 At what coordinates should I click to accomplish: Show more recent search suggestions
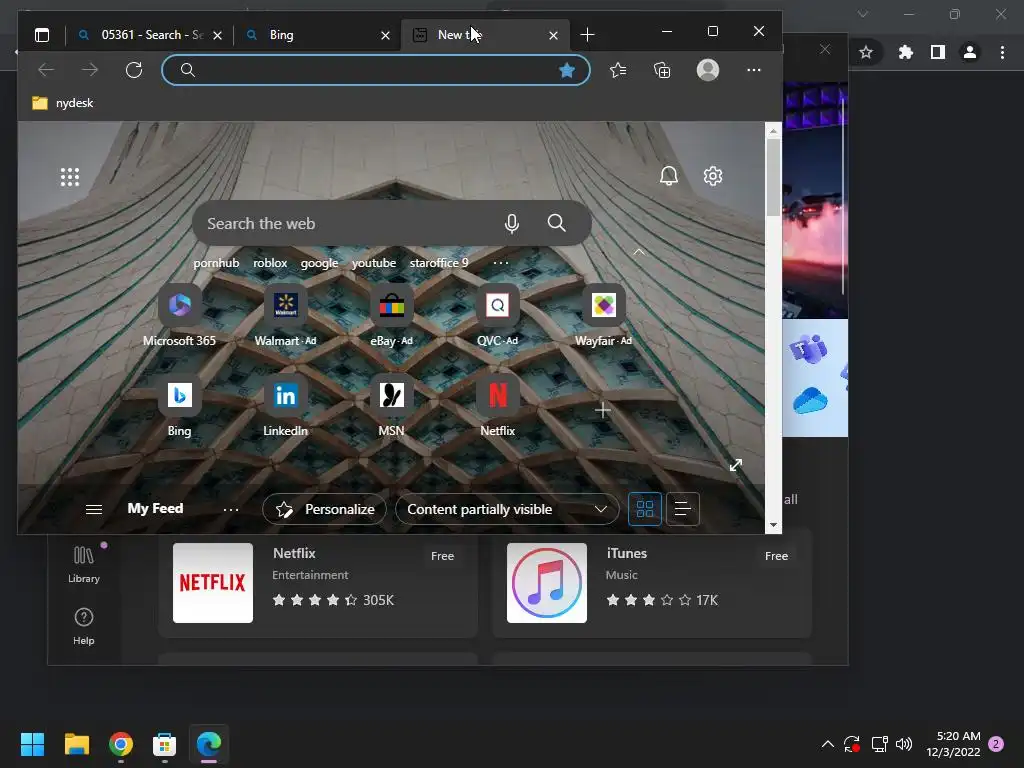pyautogui.click(x=501, y=263)
